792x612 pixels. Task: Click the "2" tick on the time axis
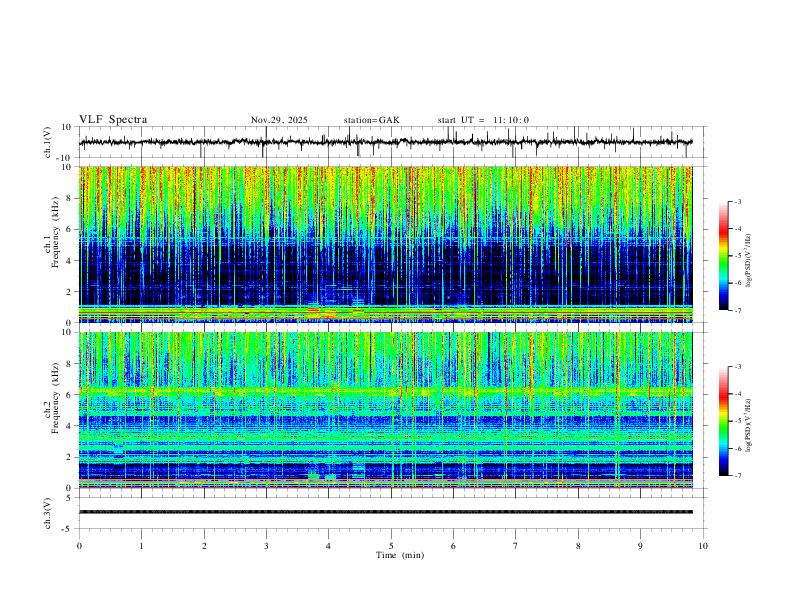tap(204, 546)
